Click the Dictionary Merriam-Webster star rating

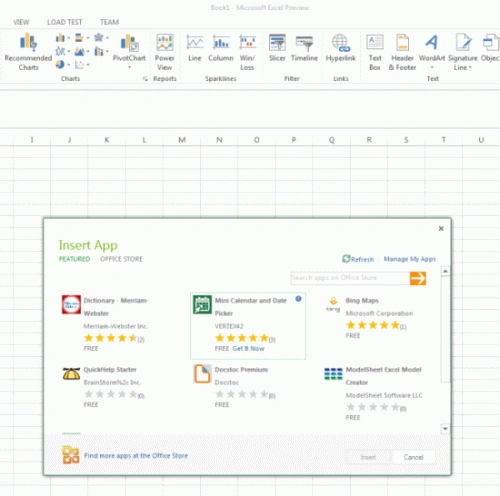click(111, 338)
